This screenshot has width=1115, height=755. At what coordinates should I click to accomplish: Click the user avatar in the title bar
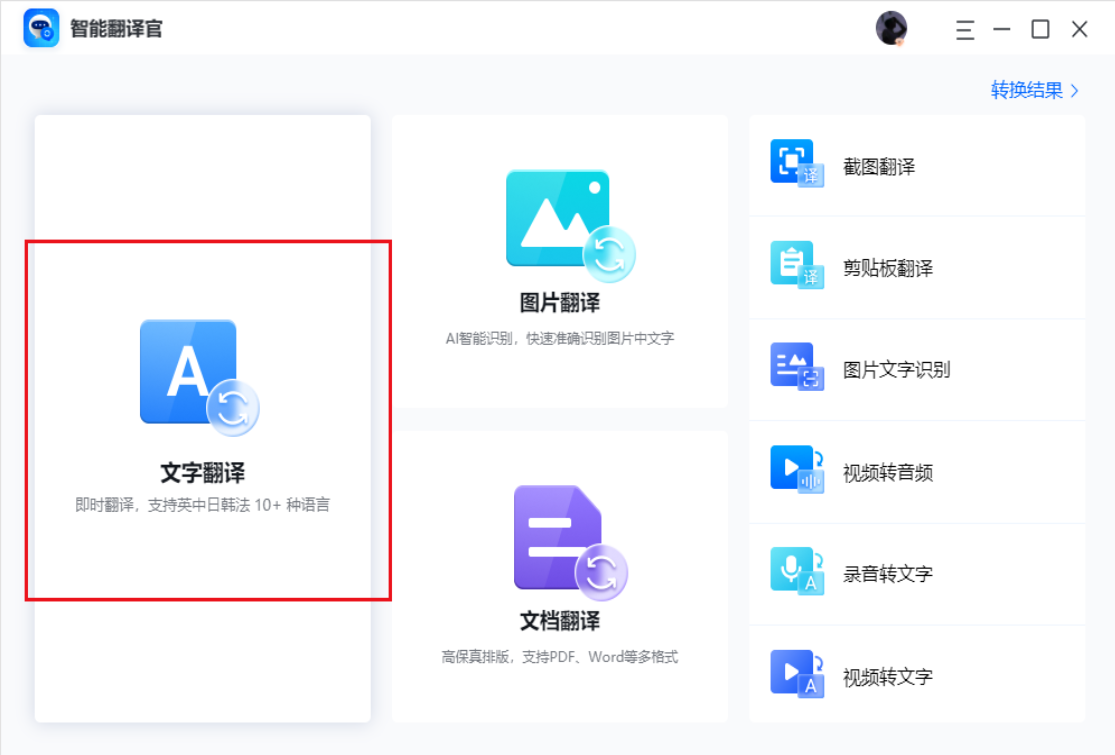(x=891, y=28)
